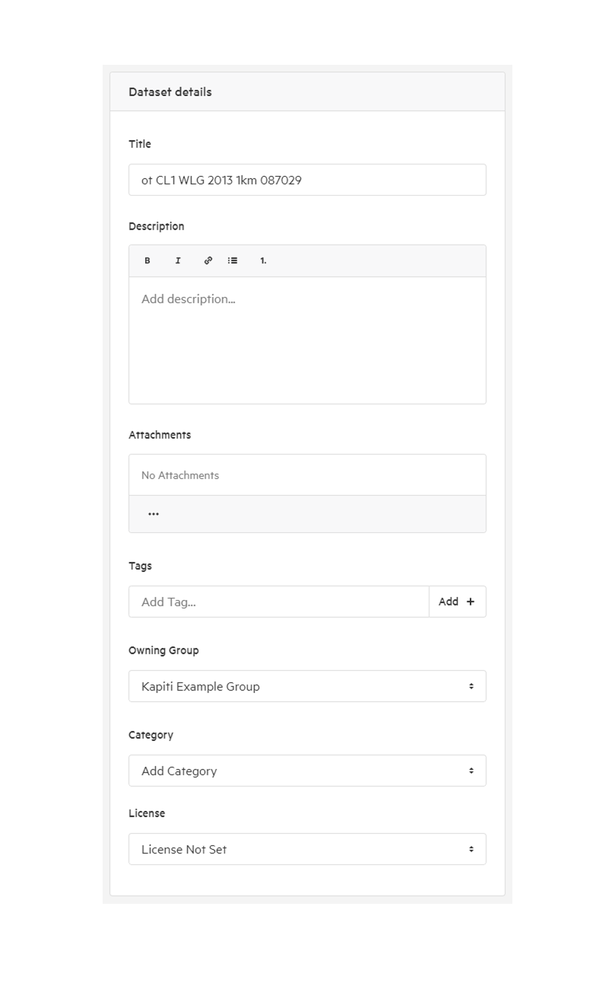Click the Add button beside the tag field
614x1000 pixels.
[457, 601]
